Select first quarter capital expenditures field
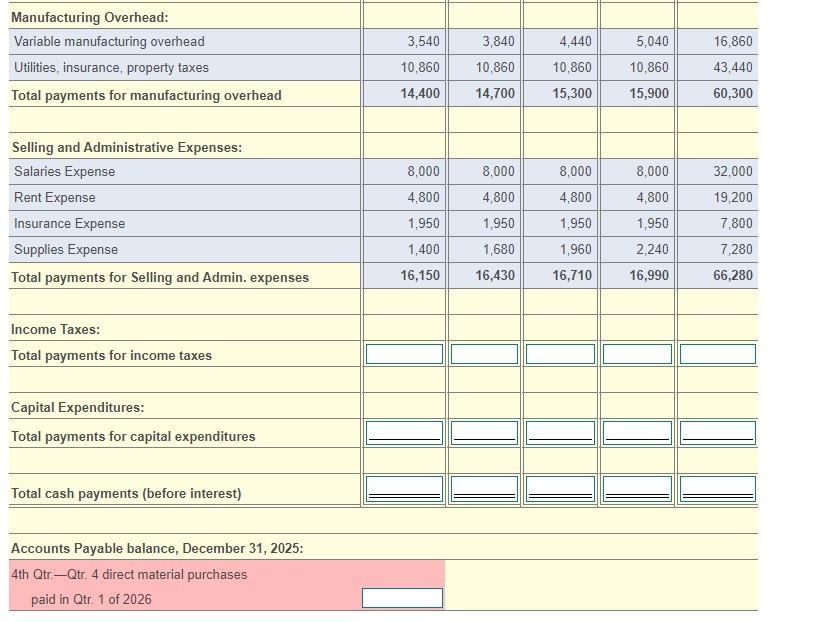Screen dimensions: 826x622 point(405,432)
